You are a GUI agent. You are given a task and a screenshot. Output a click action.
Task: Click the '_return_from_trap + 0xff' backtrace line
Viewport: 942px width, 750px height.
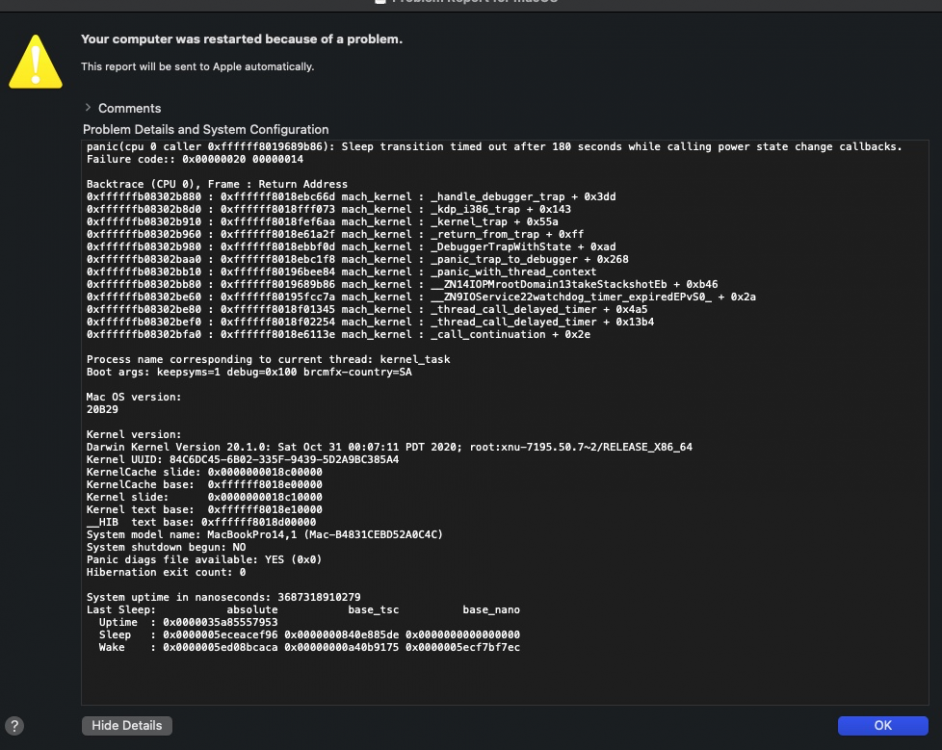(335, 234)
